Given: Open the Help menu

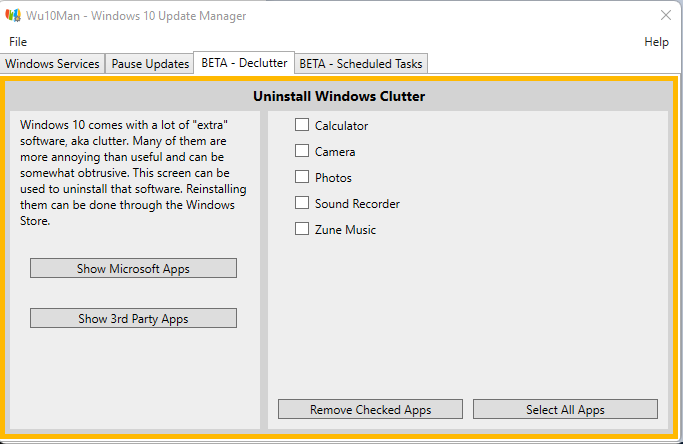Looking at the screenshot, I should click(x=656, y=42).
